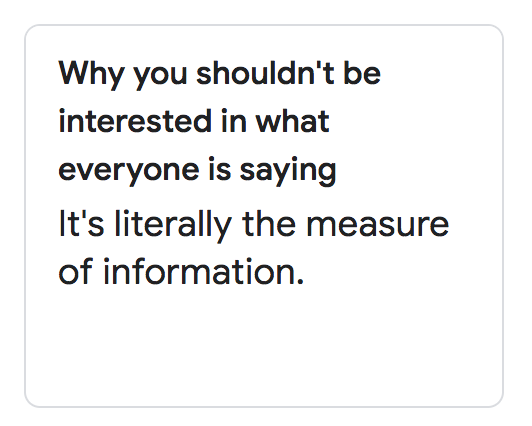Click the word "information." in the description
This screenshot has height=426, width=532.
(204, 272)
